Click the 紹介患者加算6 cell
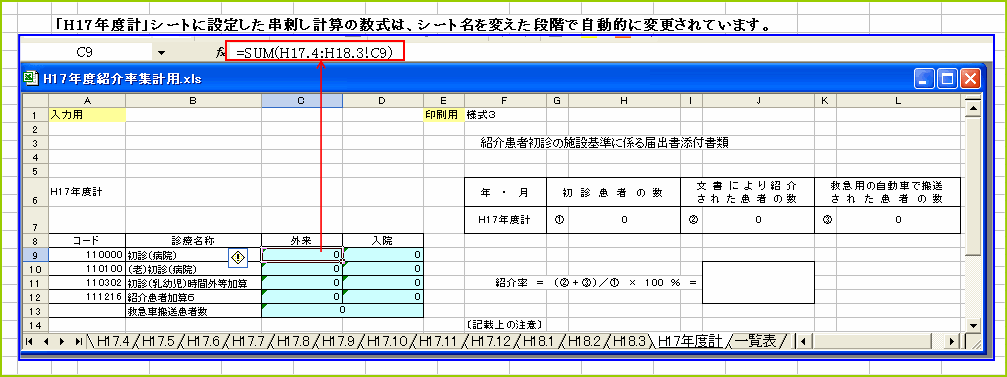 (x=193, y=296)
